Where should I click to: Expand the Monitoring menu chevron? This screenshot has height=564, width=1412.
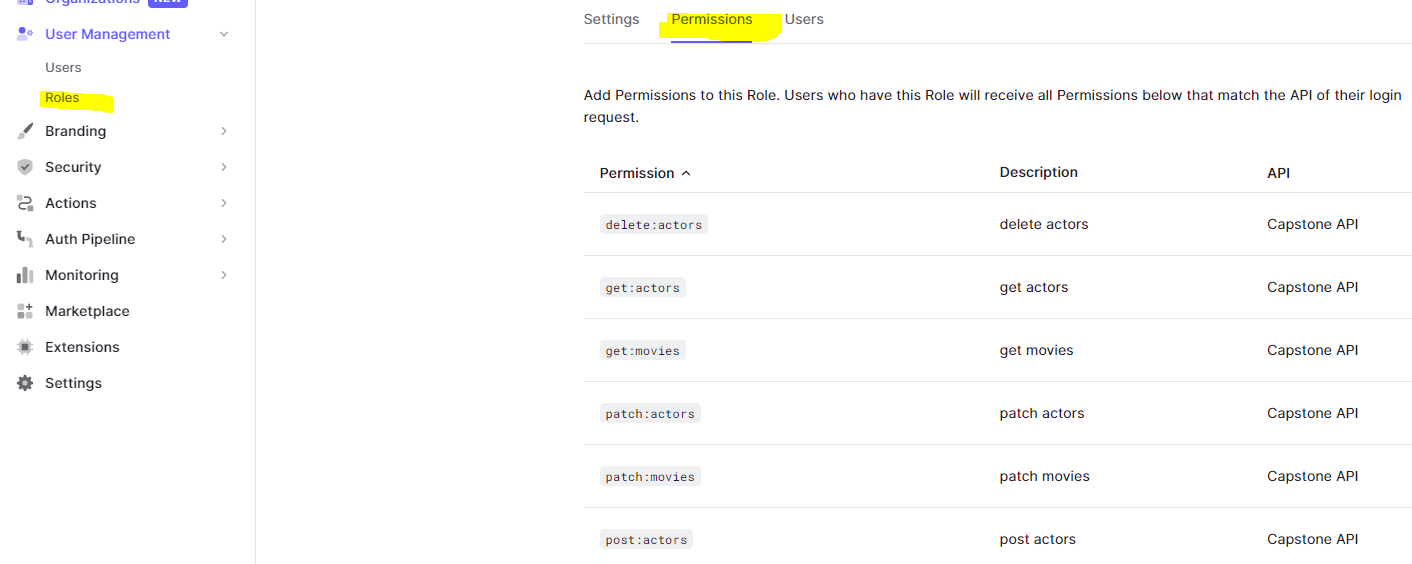(x=224, y=275)
